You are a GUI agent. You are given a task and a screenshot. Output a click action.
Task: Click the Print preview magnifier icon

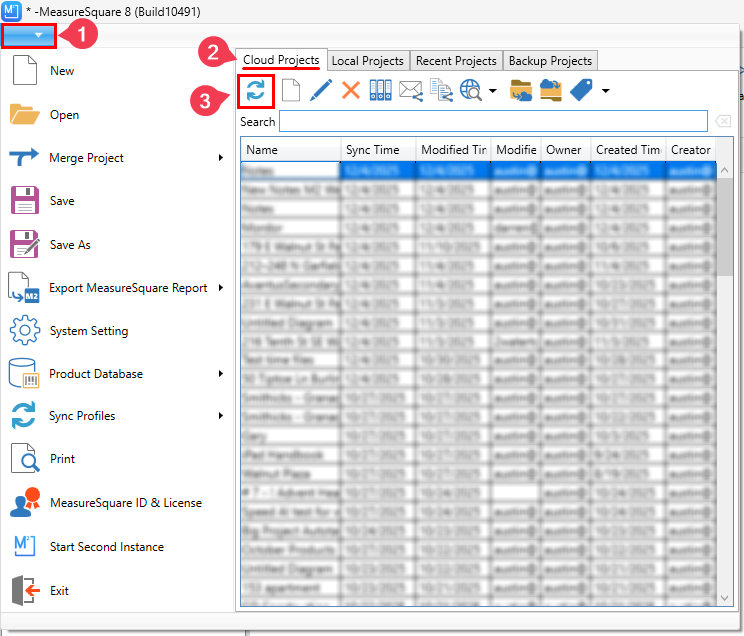tap(25, 458)
